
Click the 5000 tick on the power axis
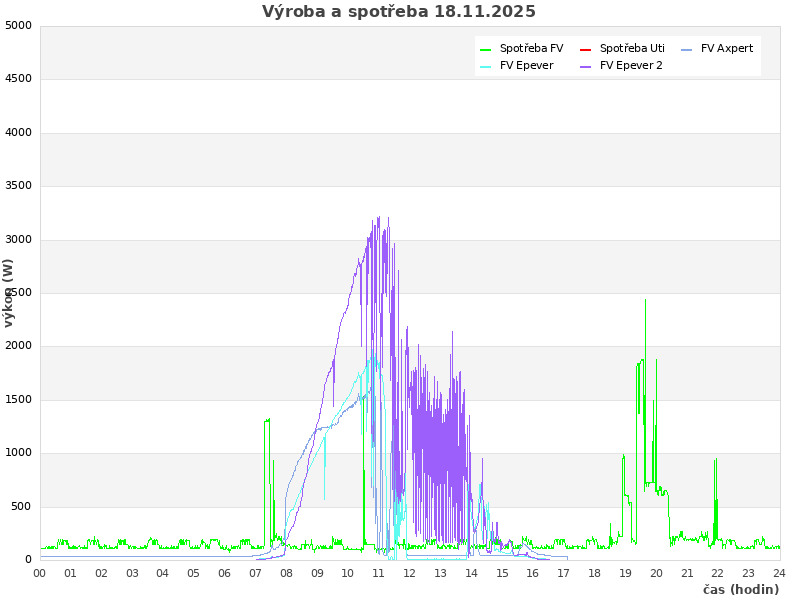[x=19, y=25]
